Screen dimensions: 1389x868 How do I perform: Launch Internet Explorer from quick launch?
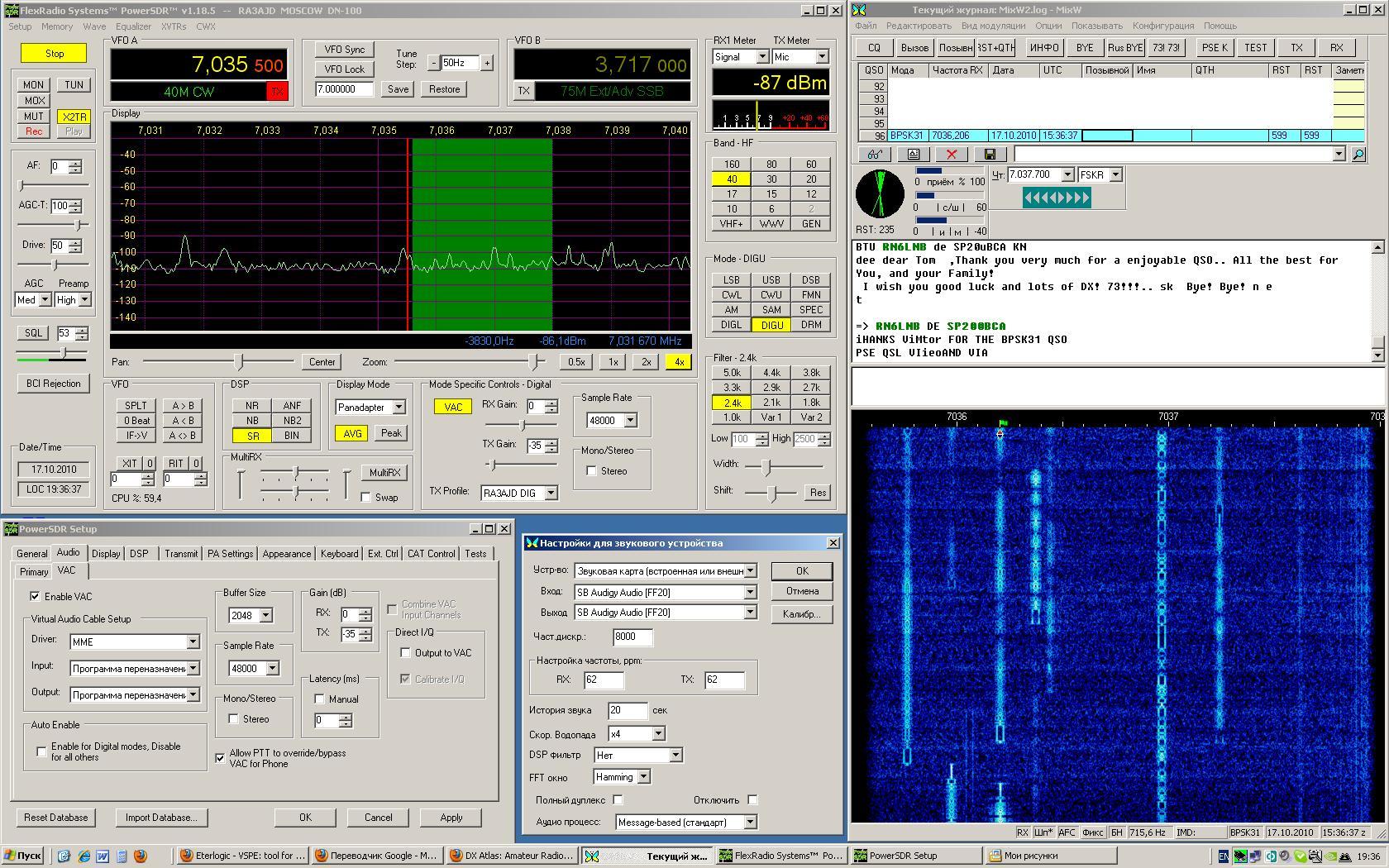click(x=84, y=856)
